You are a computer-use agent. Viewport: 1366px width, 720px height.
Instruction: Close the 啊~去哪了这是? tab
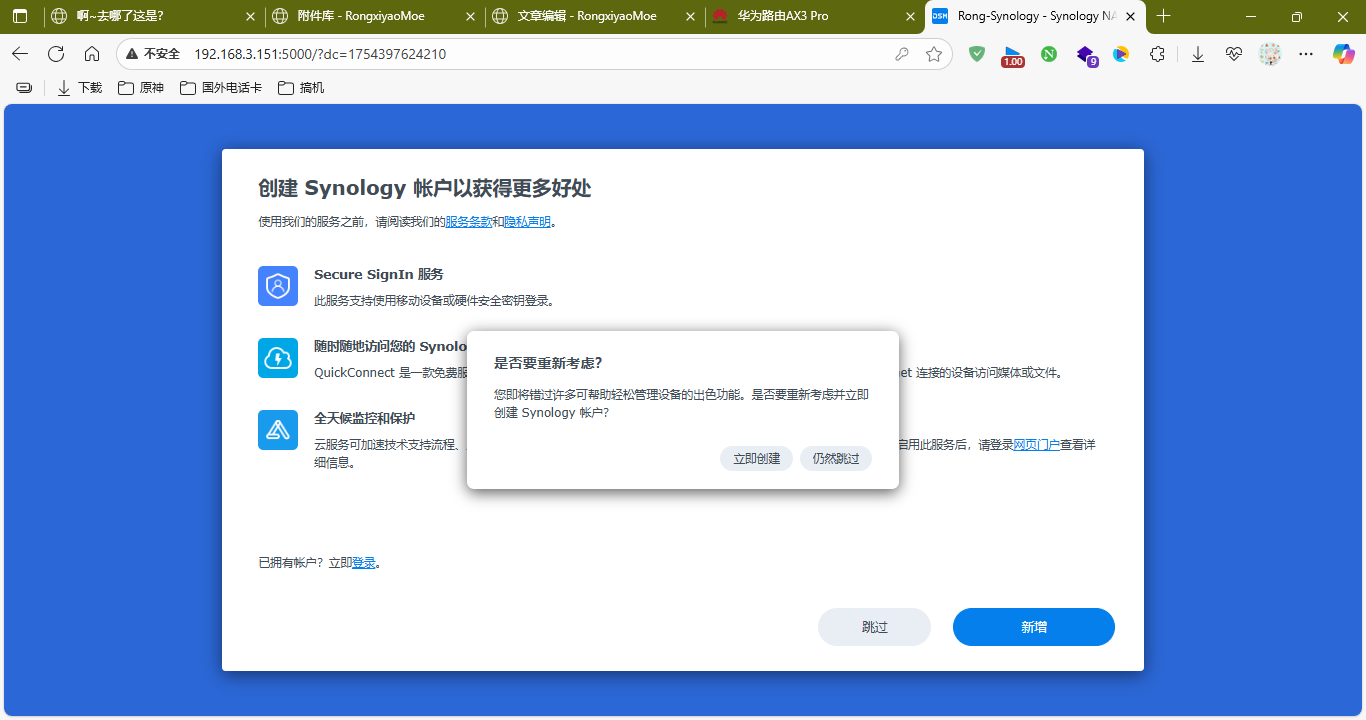coord(251,16)
